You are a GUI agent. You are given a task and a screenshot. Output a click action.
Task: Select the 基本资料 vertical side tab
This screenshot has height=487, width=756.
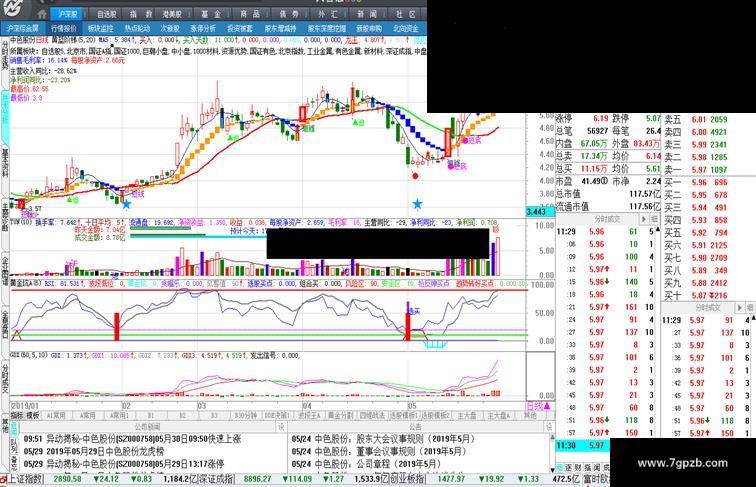(x=5, y=163)
